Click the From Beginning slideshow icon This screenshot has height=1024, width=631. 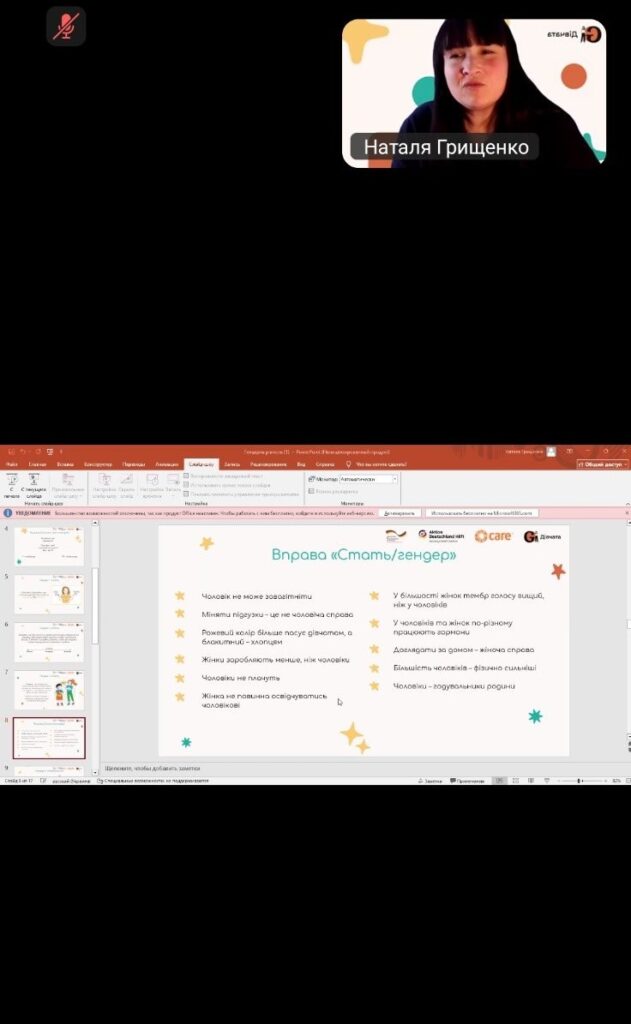point(12,482)
